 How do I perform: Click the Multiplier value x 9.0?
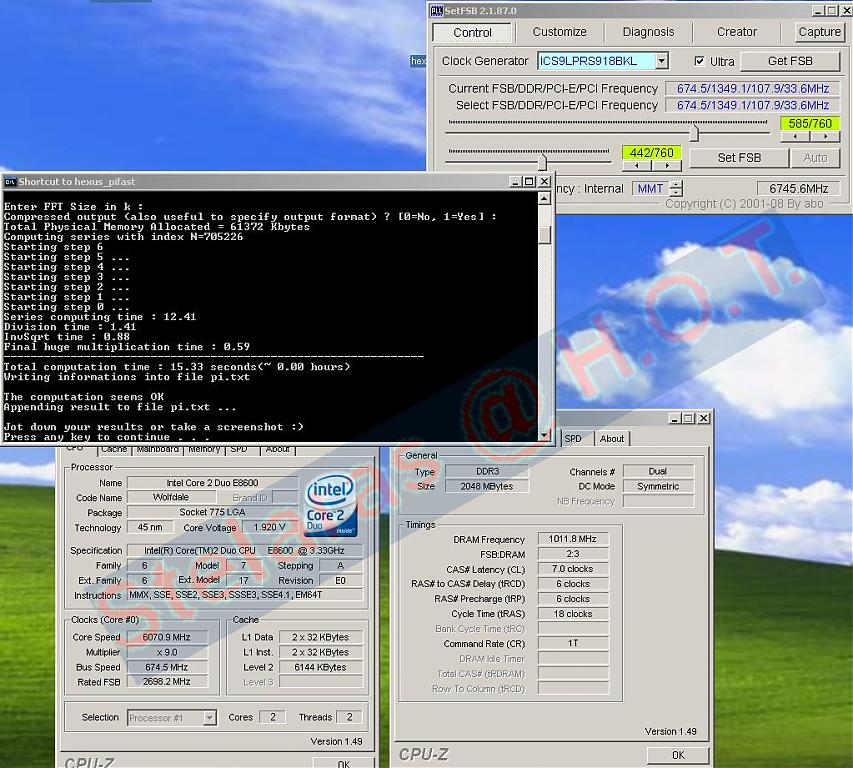[x=166, y=652]
